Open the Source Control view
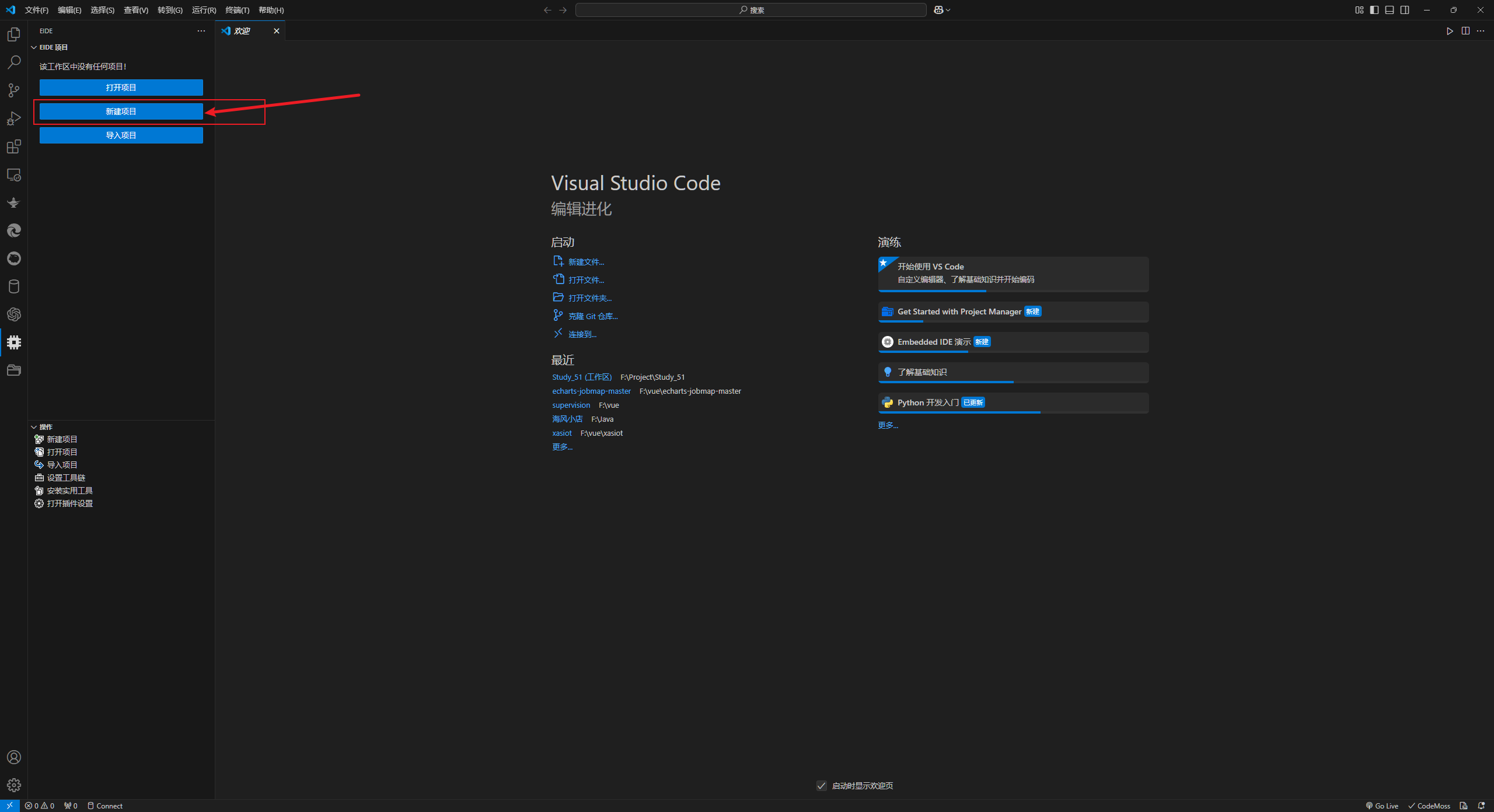The width and height of the screenshot is (1494, 812). tap(14, 90)
